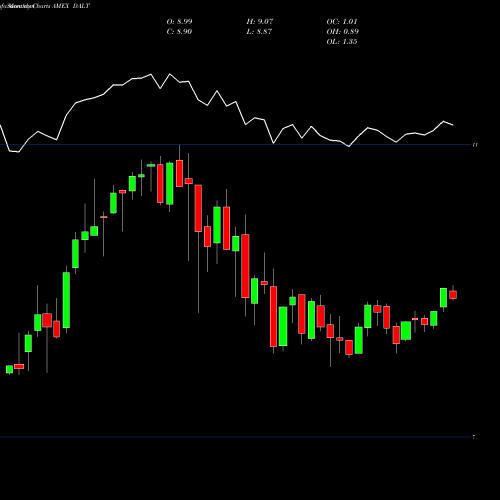Click the price axis label 11
The width and height of the screenshot is (500, 500).
475,145
